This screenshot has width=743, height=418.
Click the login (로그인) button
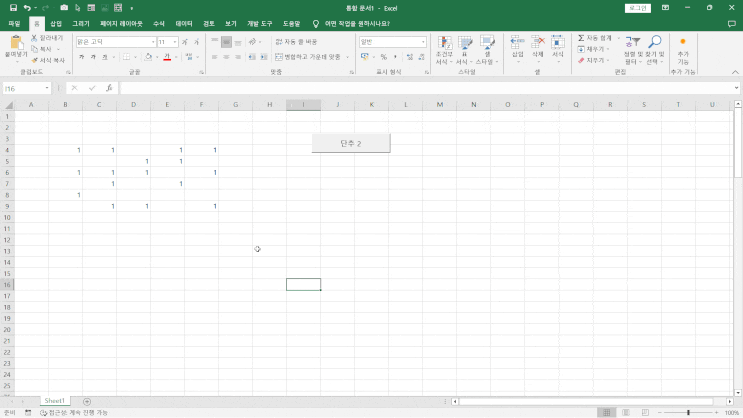pos(638,8)
